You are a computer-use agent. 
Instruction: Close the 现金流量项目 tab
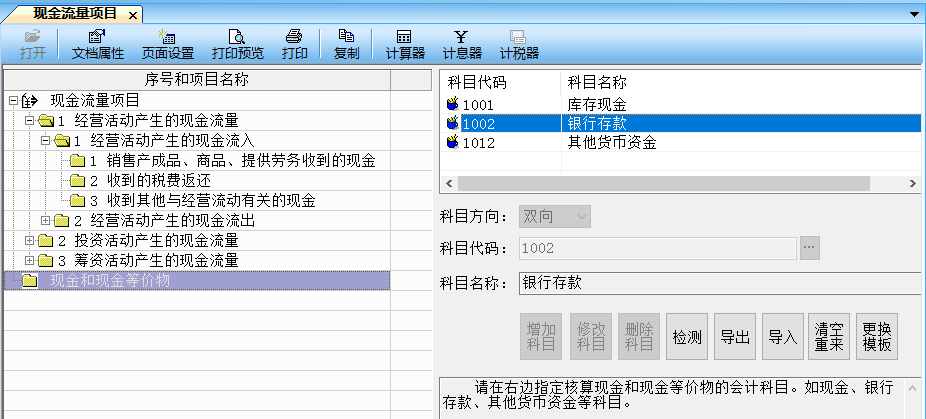[132, 15]
